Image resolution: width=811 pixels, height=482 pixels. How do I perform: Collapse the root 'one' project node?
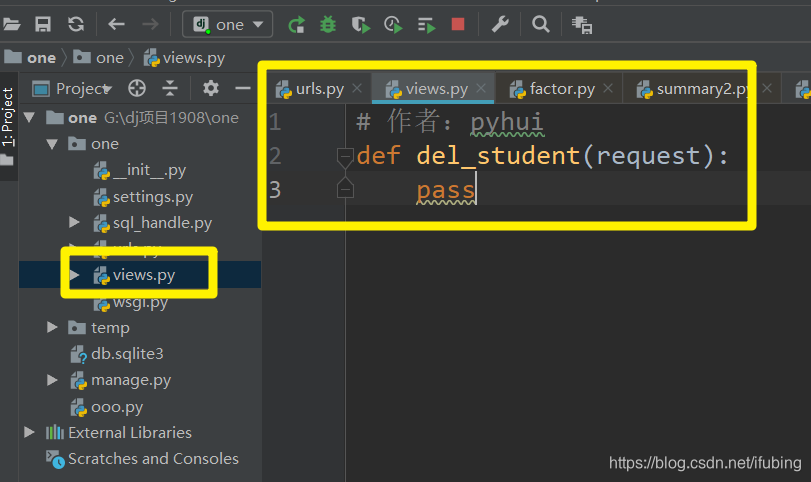click(29, 117)
